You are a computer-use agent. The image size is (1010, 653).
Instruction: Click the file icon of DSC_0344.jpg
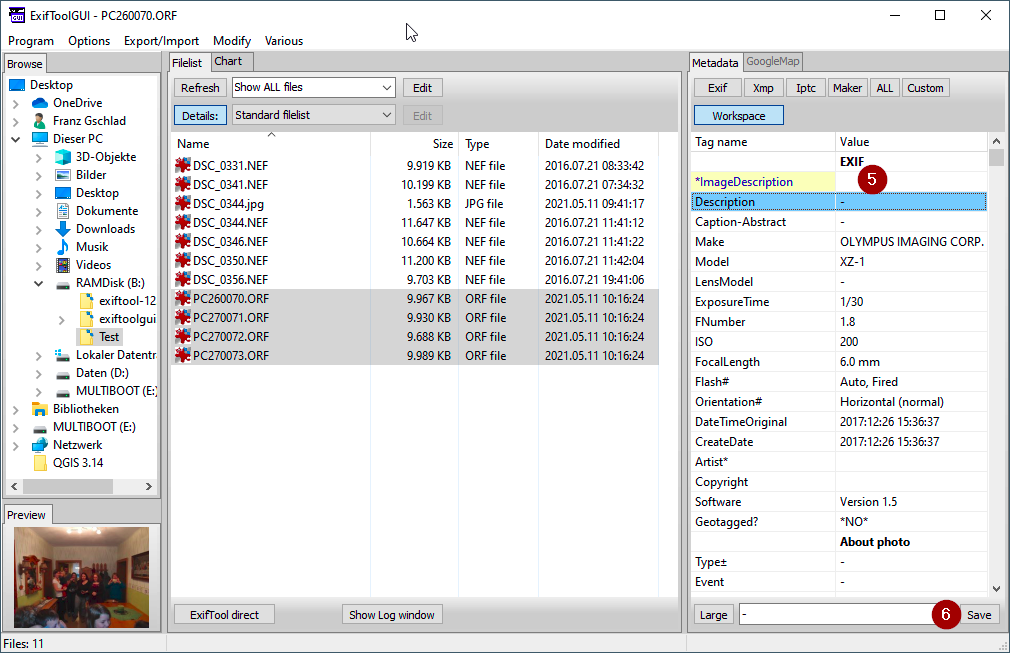pyautogui.click(x=183, y=204)
